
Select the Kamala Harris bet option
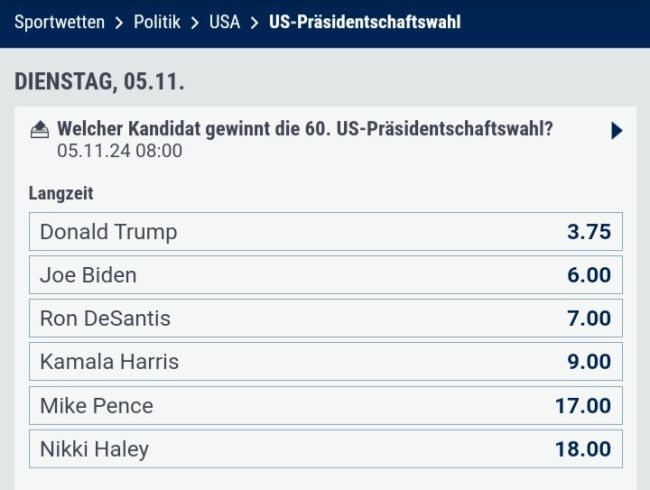325,362
